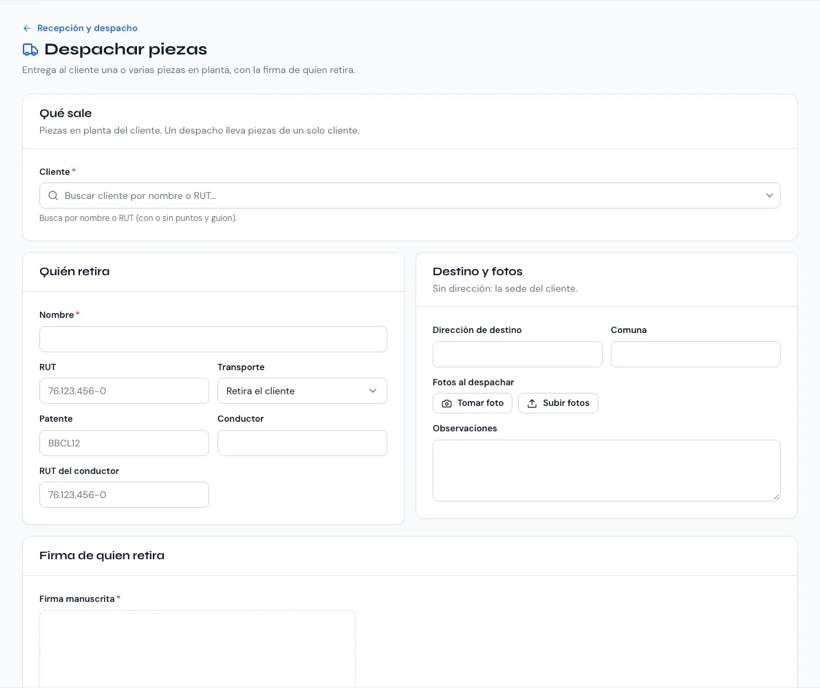The width and height of the screenshot is (820, 688).
Task: Click the Despachar piezas page title
Action: [x=126, y=50]
